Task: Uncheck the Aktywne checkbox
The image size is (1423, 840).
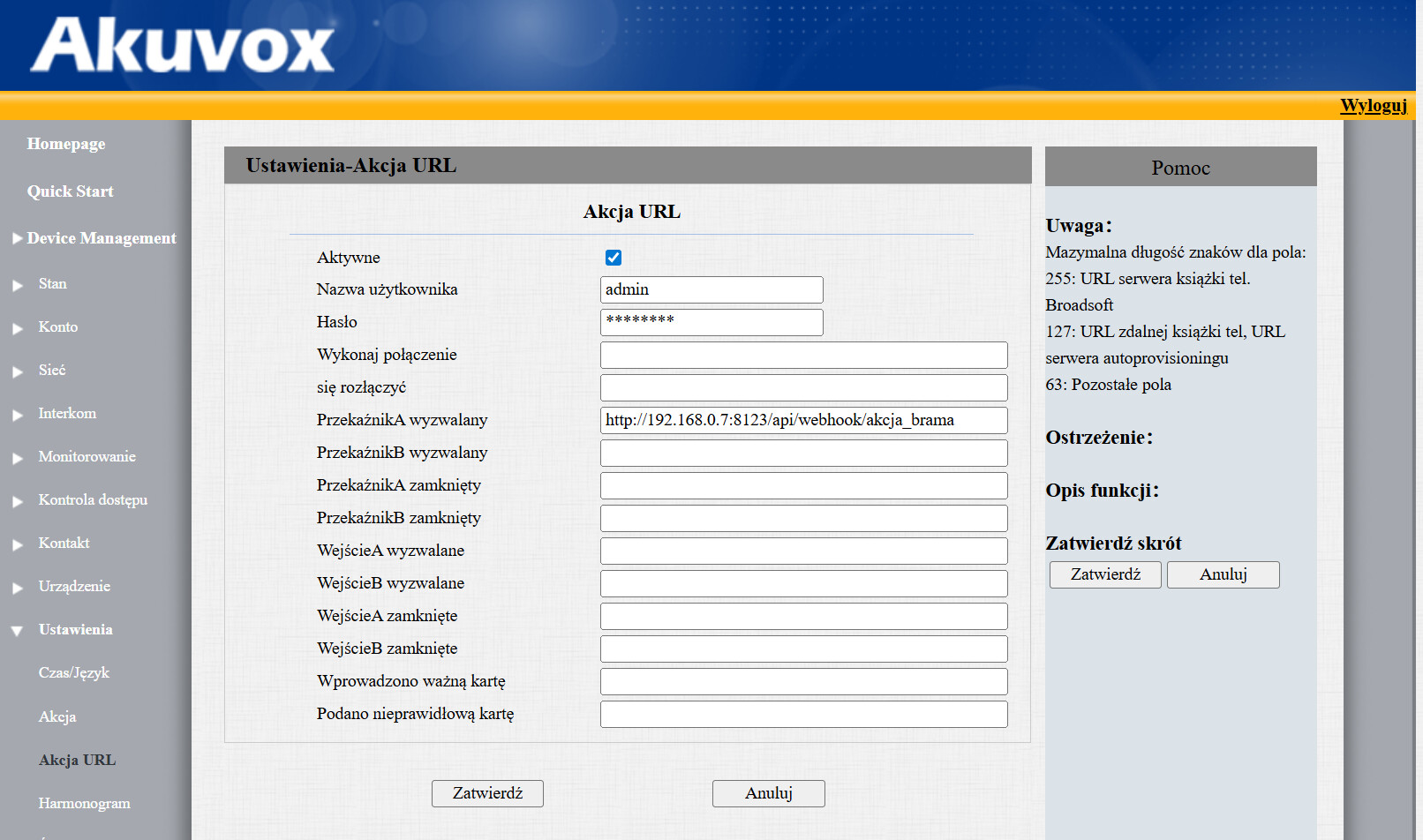Action: click(x=614, y=258)
